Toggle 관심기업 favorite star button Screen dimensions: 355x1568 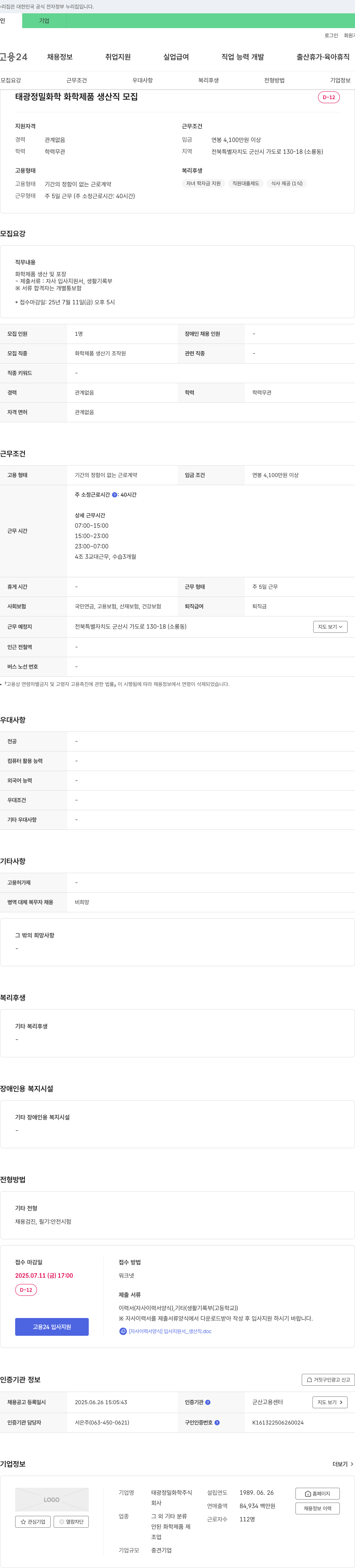click(33, 1521)
